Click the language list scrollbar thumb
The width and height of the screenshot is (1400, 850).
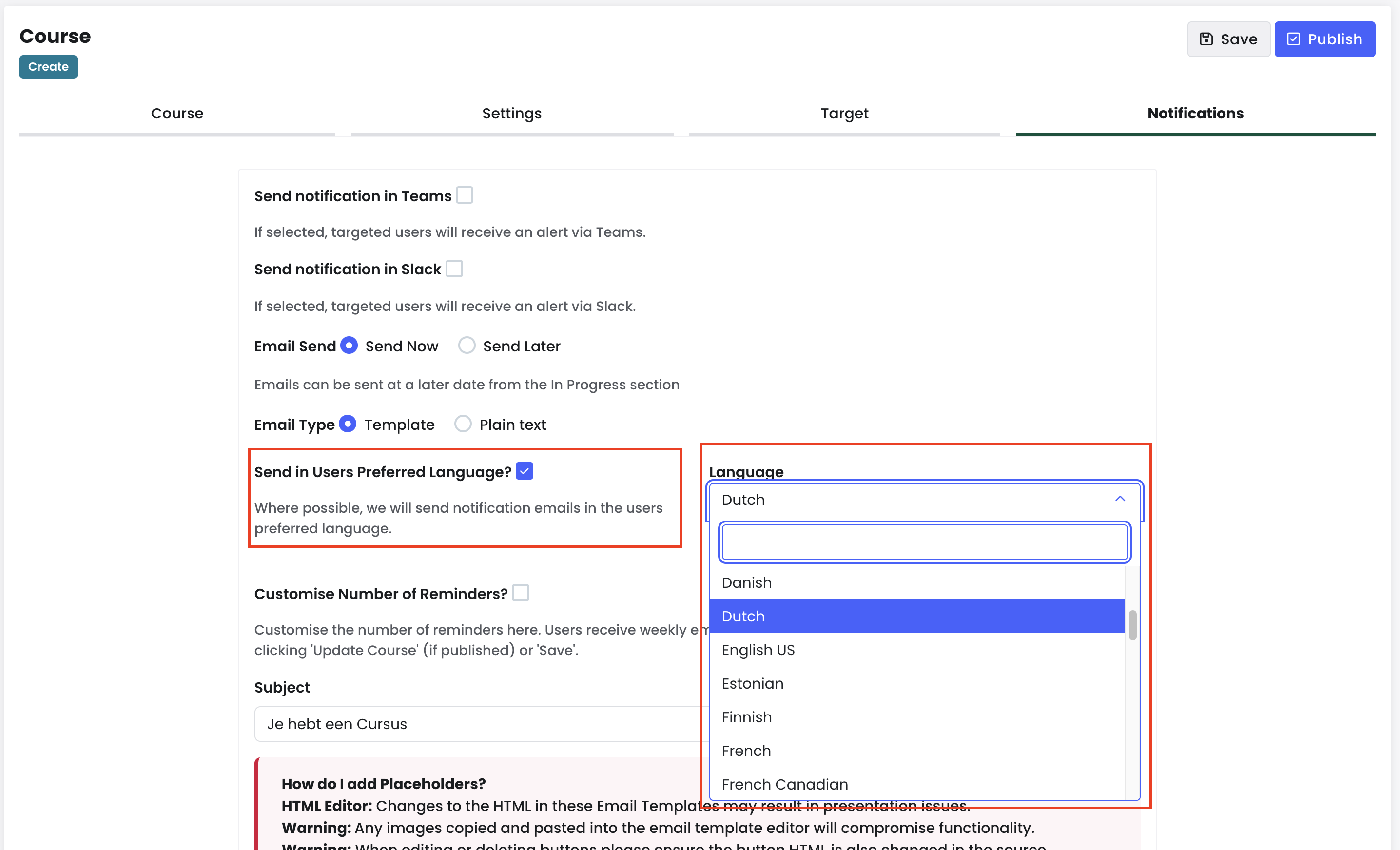click(x=1132, y=625)
